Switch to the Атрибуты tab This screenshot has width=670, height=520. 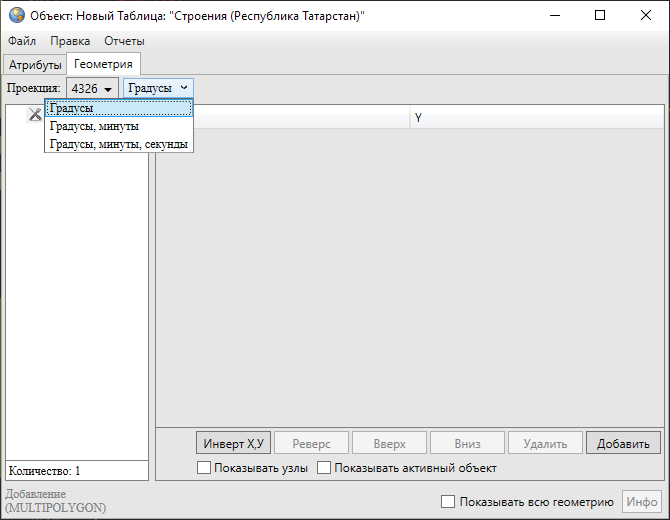[x=34, y=65]
